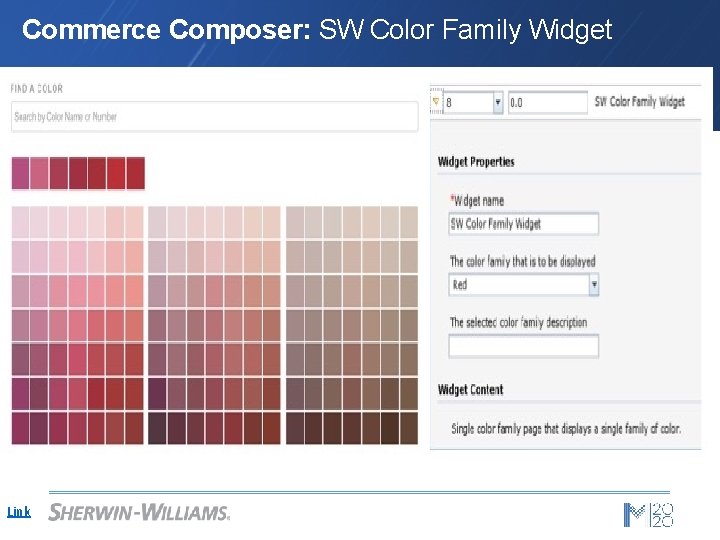The height and width of the screenshot is (540, 720).
Task: Click the Sherwin-Williams logo
Action: click(139, 512)
